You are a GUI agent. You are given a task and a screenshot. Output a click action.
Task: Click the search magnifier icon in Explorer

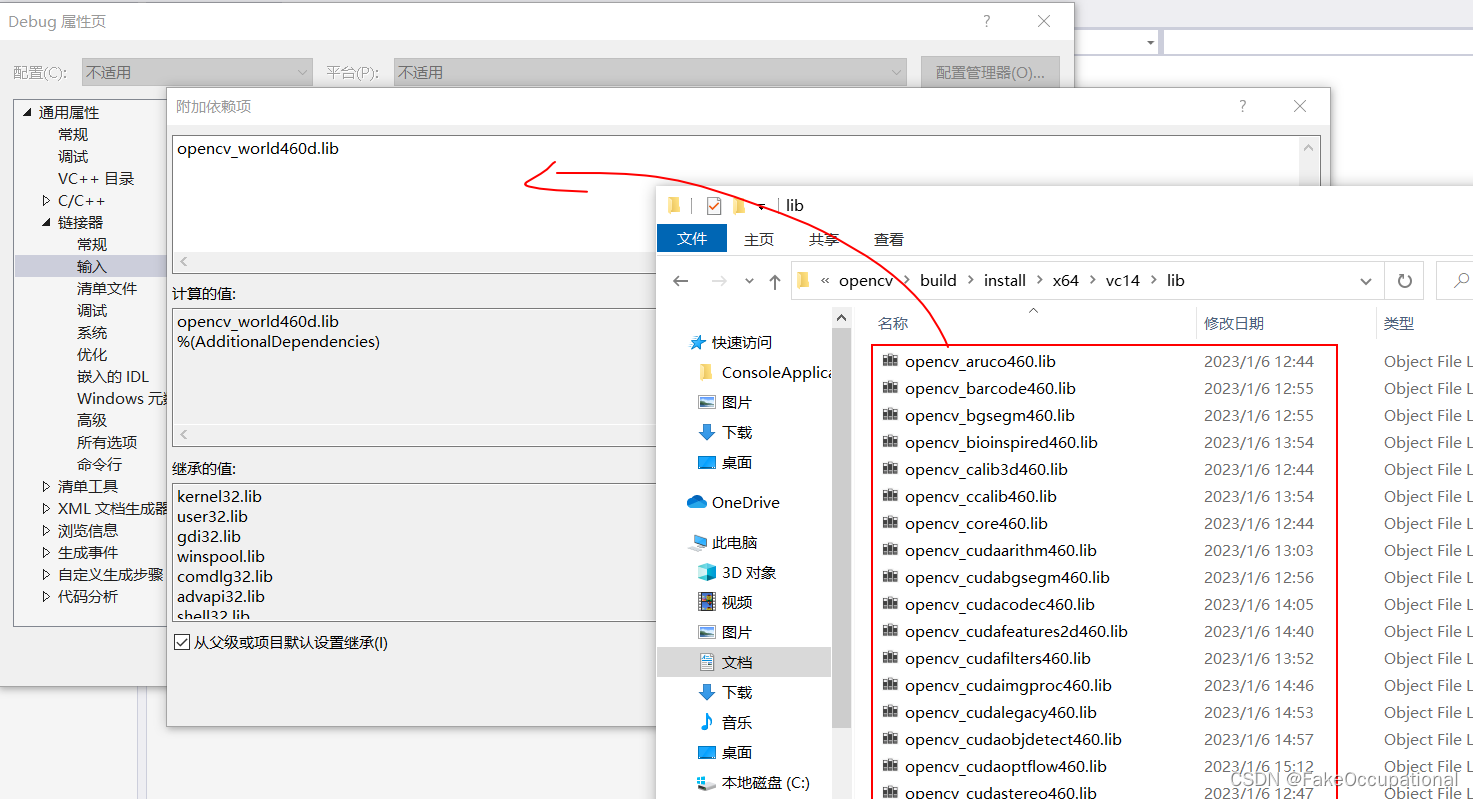click(x=1460, y=281)
